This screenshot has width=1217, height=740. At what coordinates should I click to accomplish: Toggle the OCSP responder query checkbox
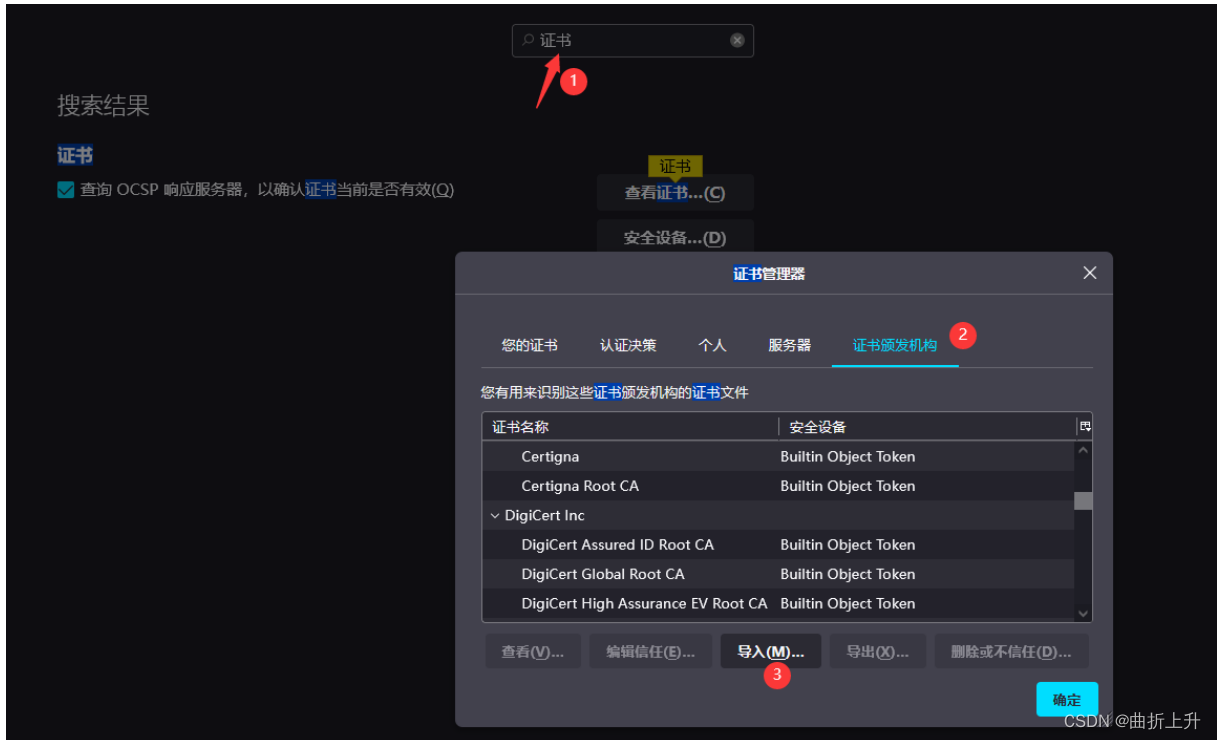(x=66, y=190)
